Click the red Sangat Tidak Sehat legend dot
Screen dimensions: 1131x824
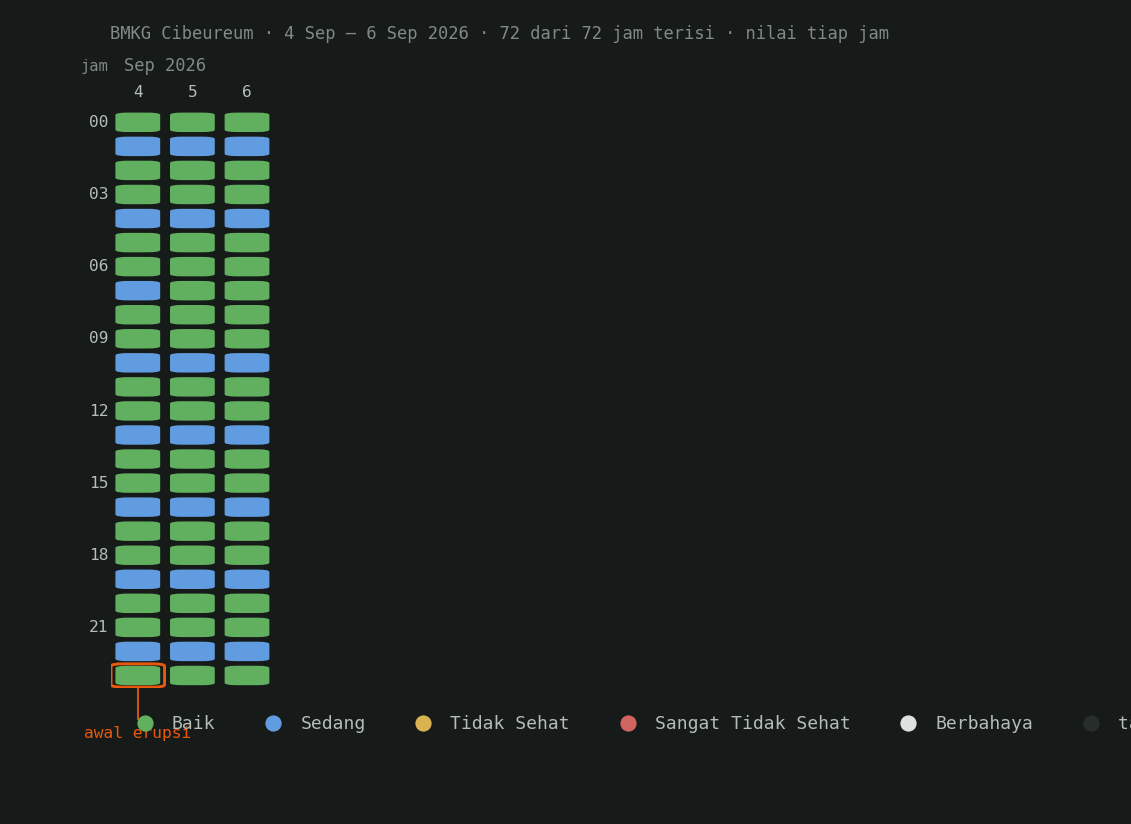pos(628,723)
